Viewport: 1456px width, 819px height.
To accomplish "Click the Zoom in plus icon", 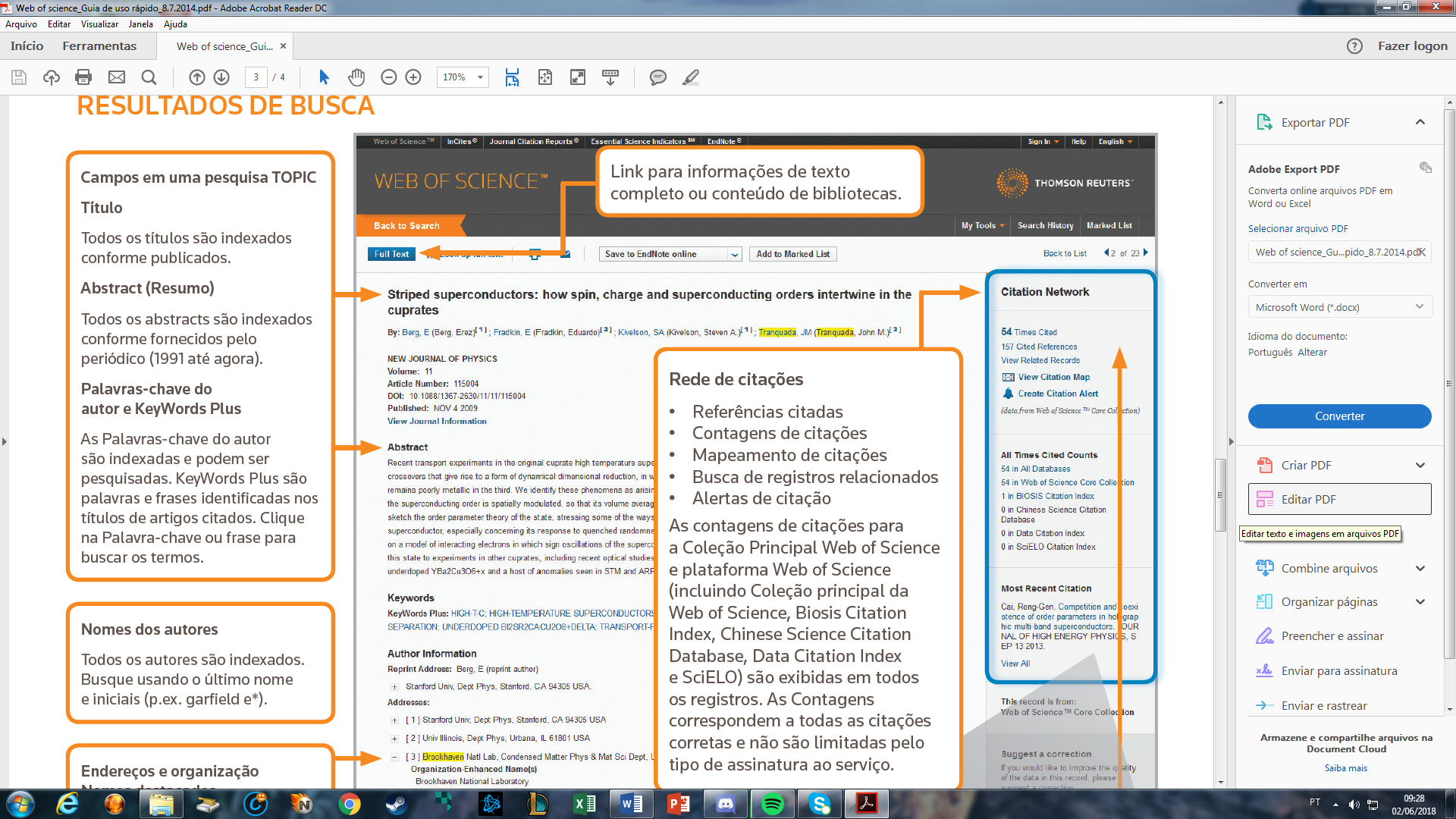I will 413,77.
